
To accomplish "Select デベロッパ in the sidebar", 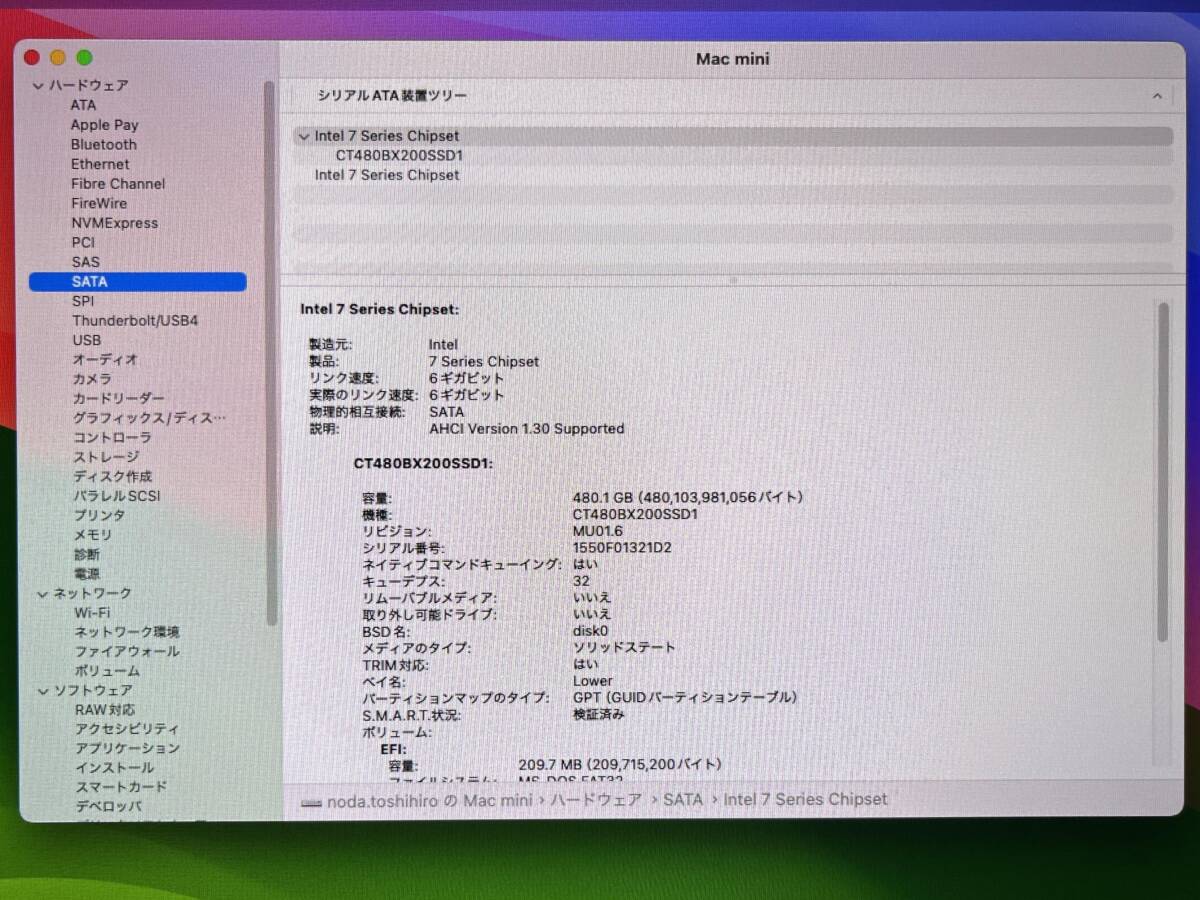I will (108, 807).
